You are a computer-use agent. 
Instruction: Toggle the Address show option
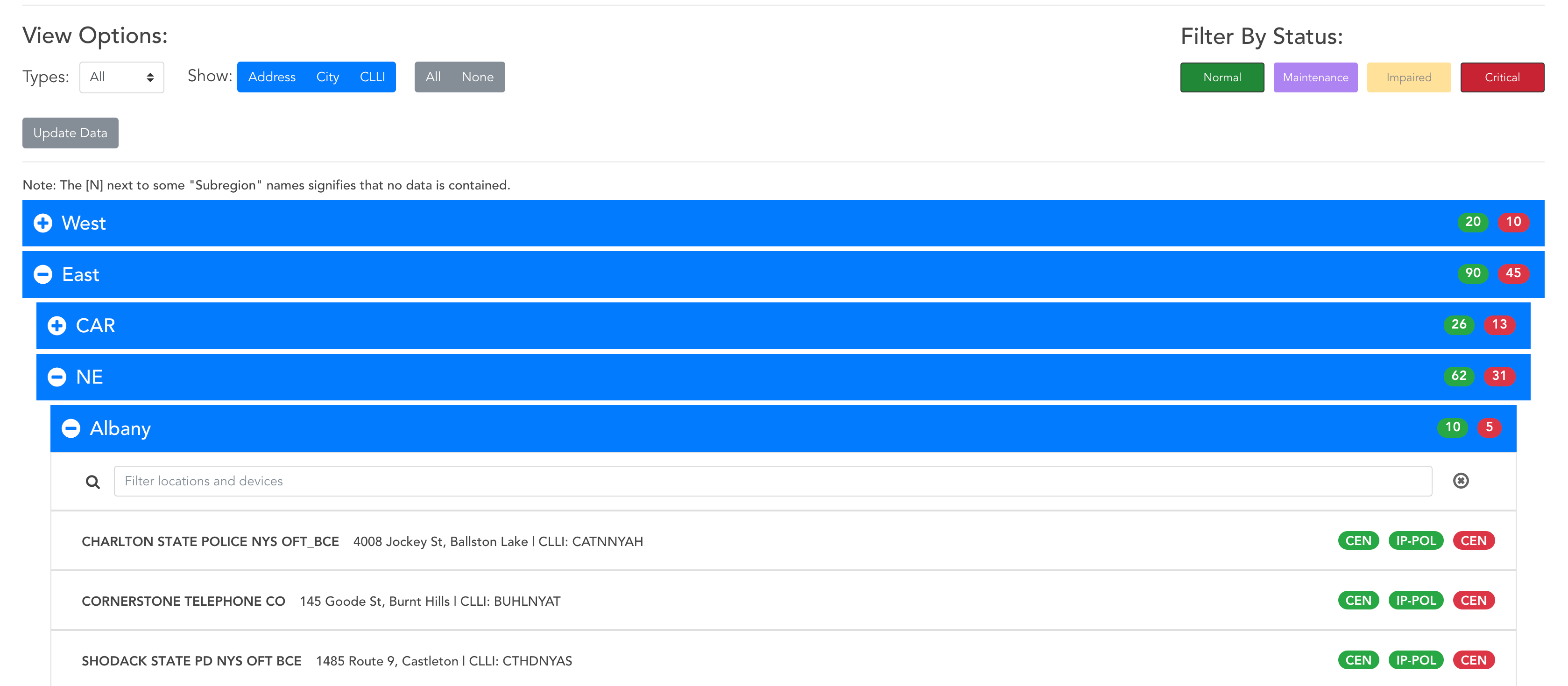[x=271, y=77]
